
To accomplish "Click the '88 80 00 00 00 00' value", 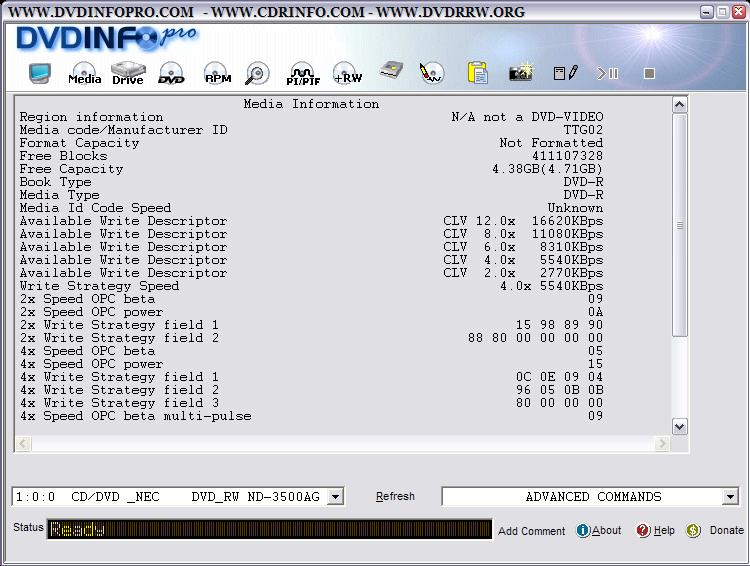I will 535,338.
